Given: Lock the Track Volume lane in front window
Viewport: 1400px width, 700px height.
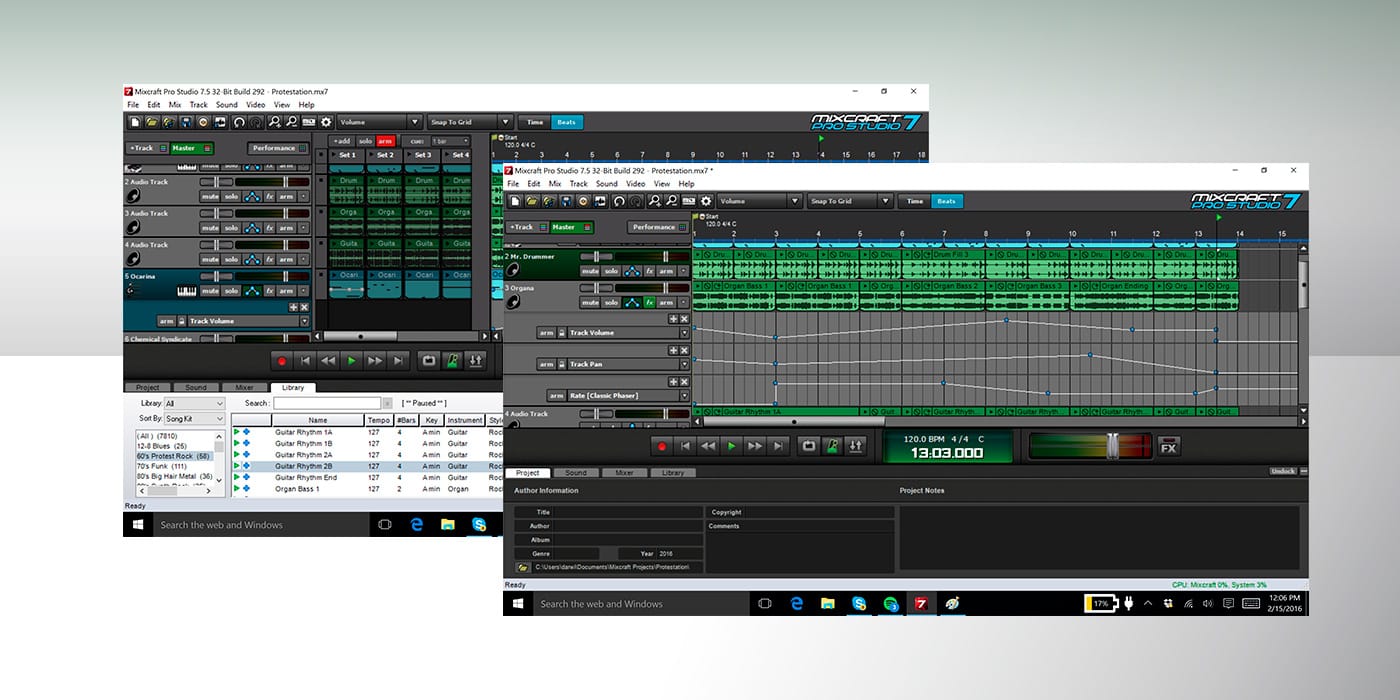Looking at the screenshot, I should (562, 333).
